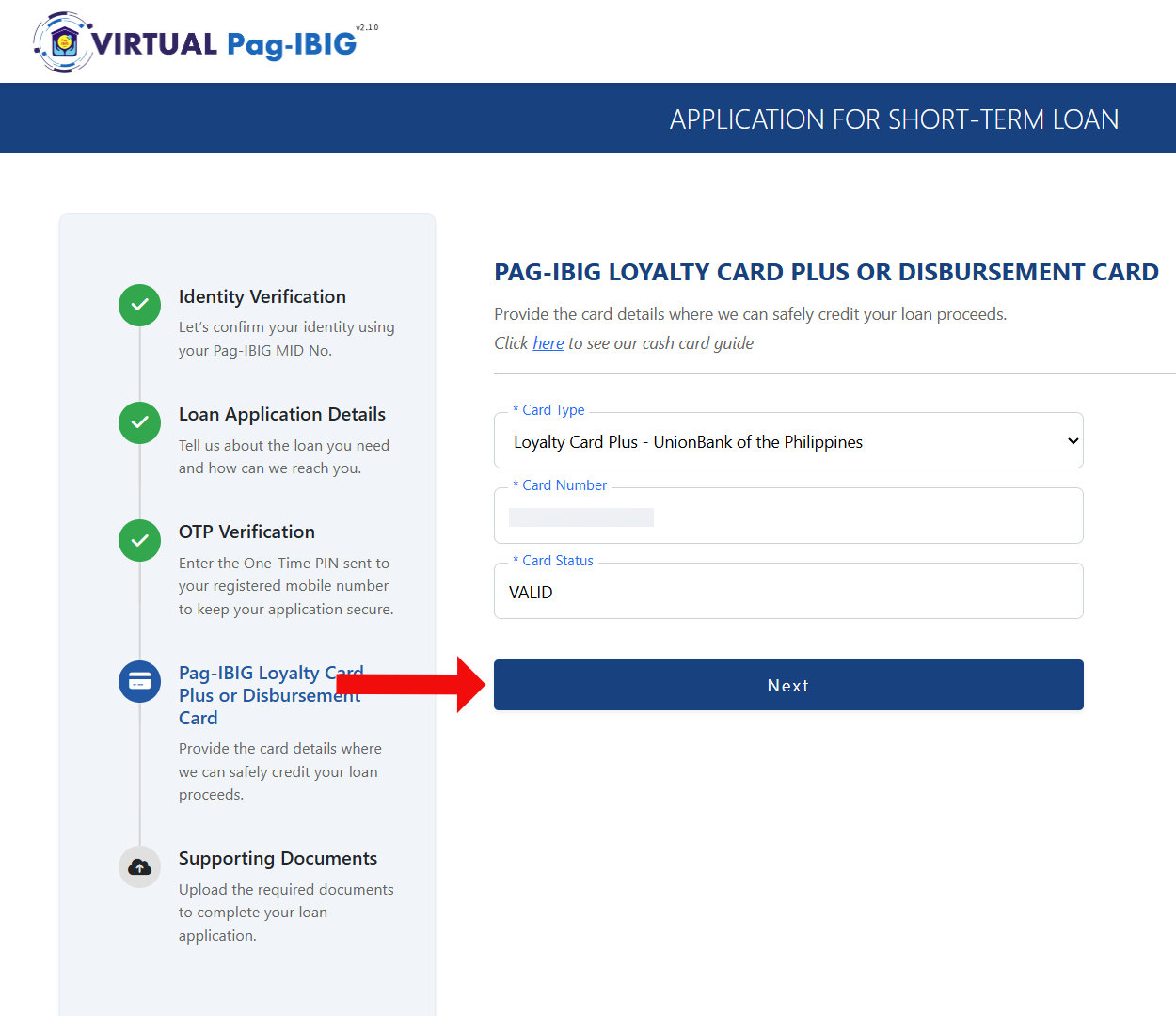Click the v2.1.0 version text
Image resolution: width=1176 pixels, height=1016 pixels.
tap(367, 28)
